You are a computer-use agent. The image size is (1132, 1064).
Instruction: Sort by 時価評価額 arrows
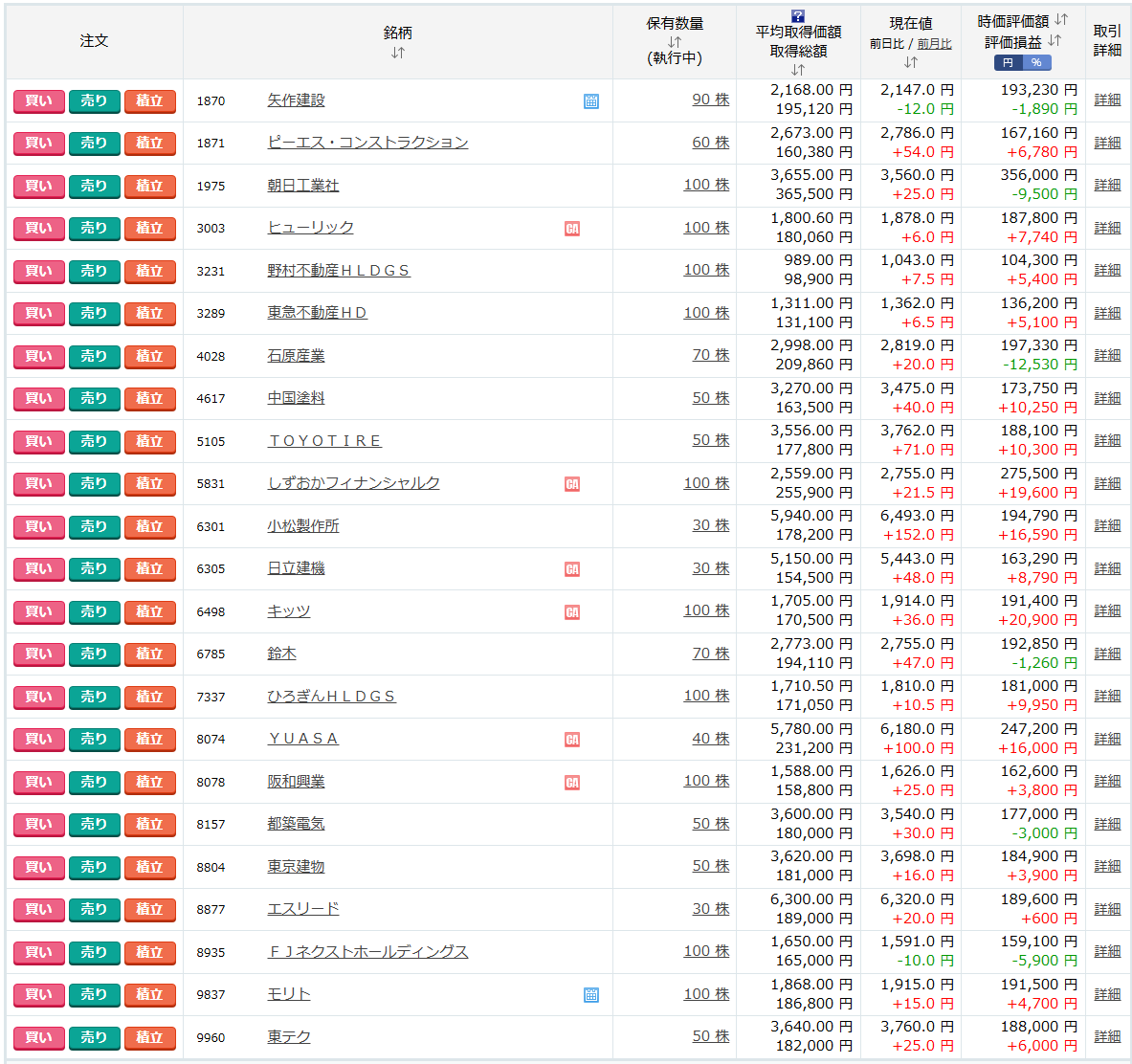(x=1061, y=20)
